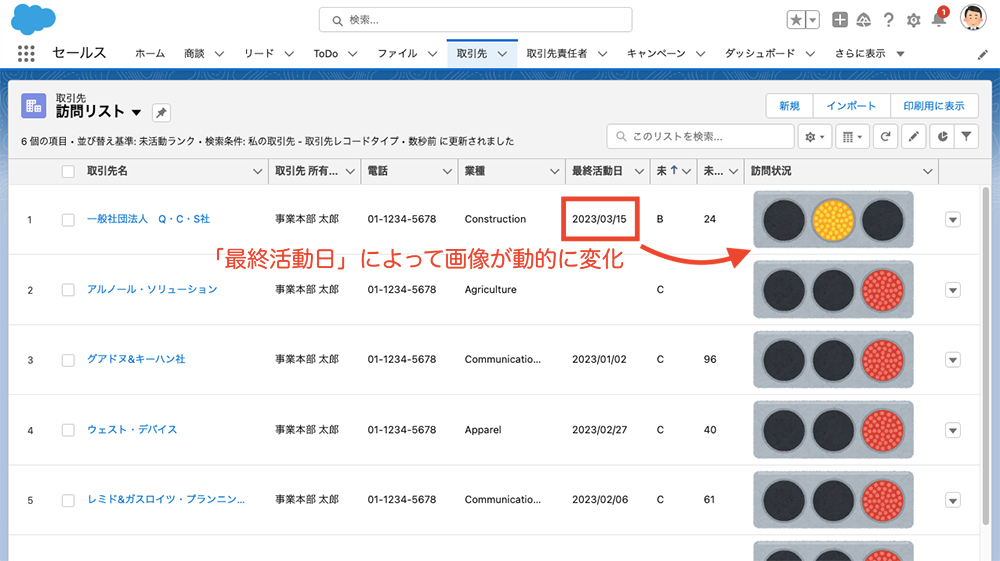This screenshot has height=561, width=1000.
Task: Click the 新規 button
Action: (790, 106)
